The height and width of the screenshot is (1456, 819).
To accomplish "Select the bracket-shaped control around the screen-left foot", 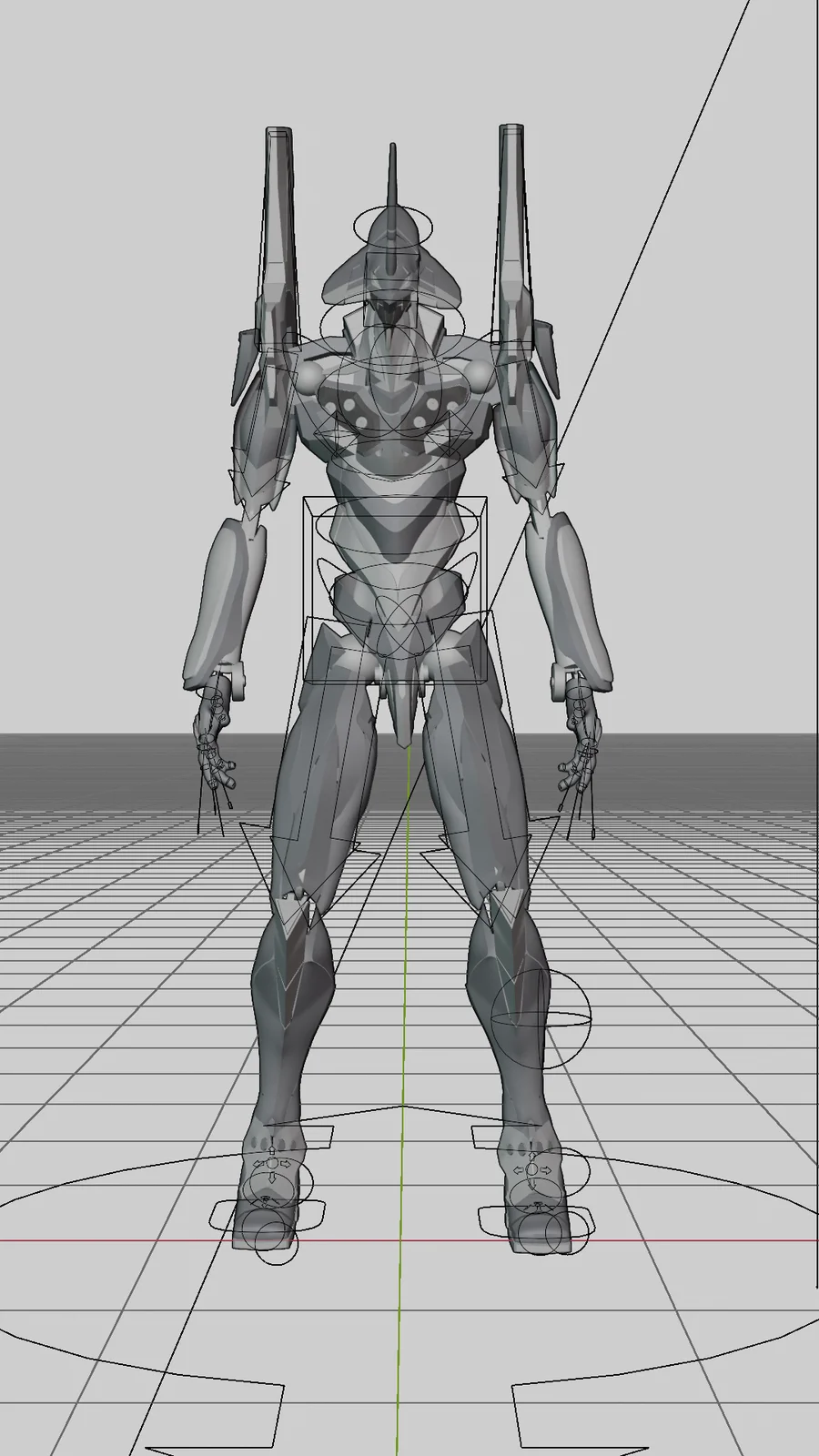I will click(x=268, y=1217).
